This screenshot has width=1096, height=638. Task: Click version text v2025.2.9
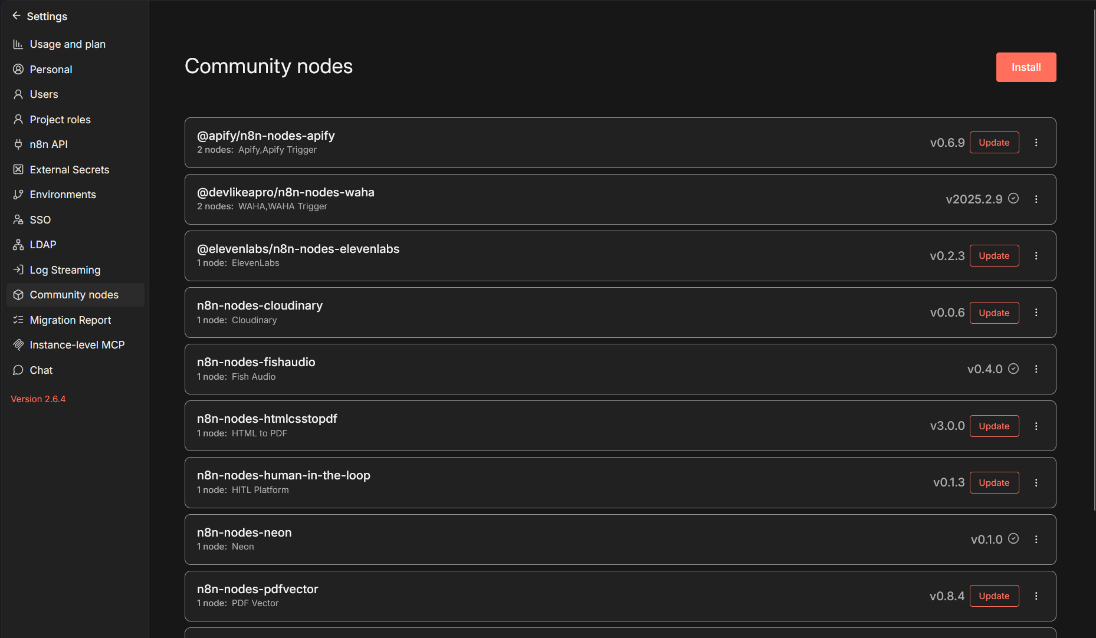point(974,199)
